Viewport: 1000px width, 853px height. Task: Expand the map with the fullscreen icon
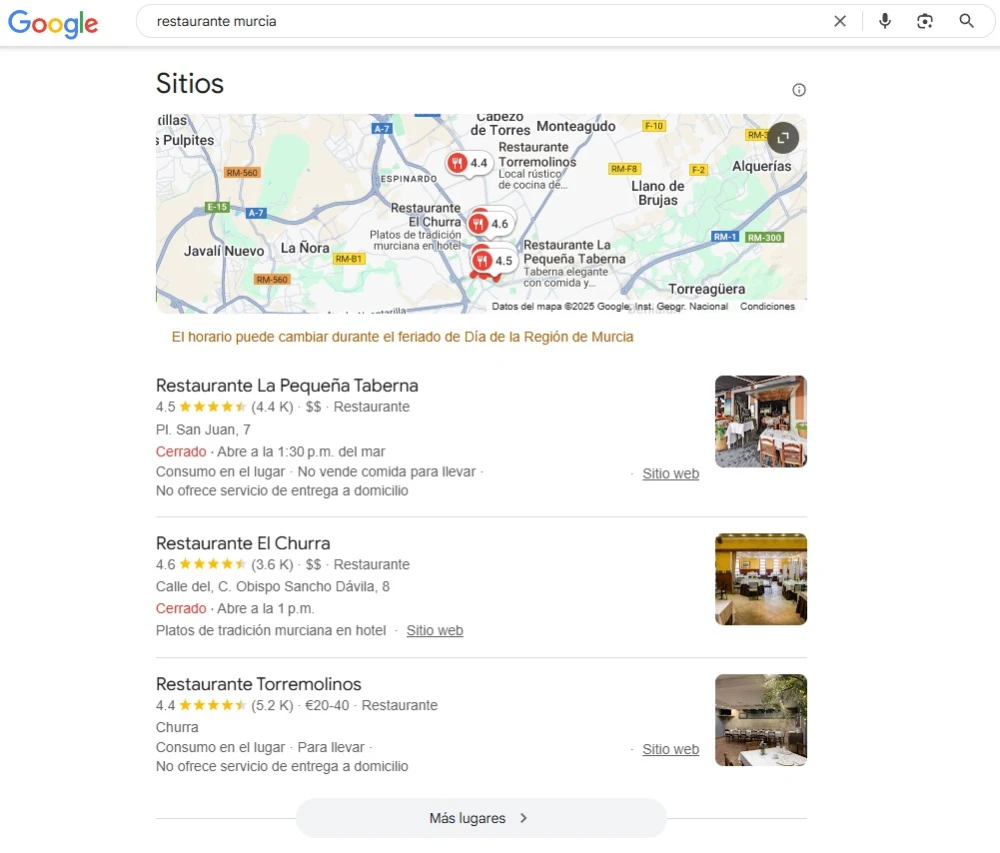(783, 138)
